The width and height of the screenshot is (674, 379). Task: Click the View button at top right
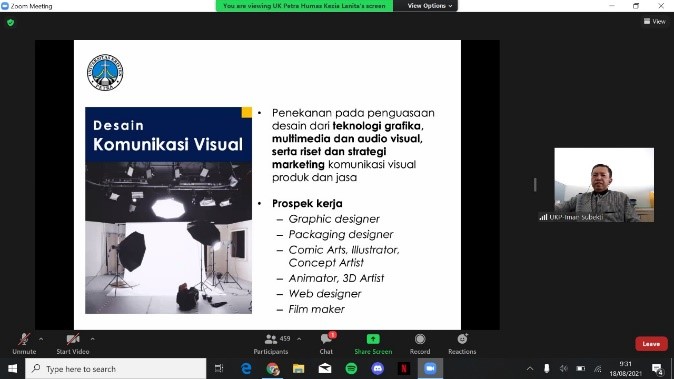(655, 21)
